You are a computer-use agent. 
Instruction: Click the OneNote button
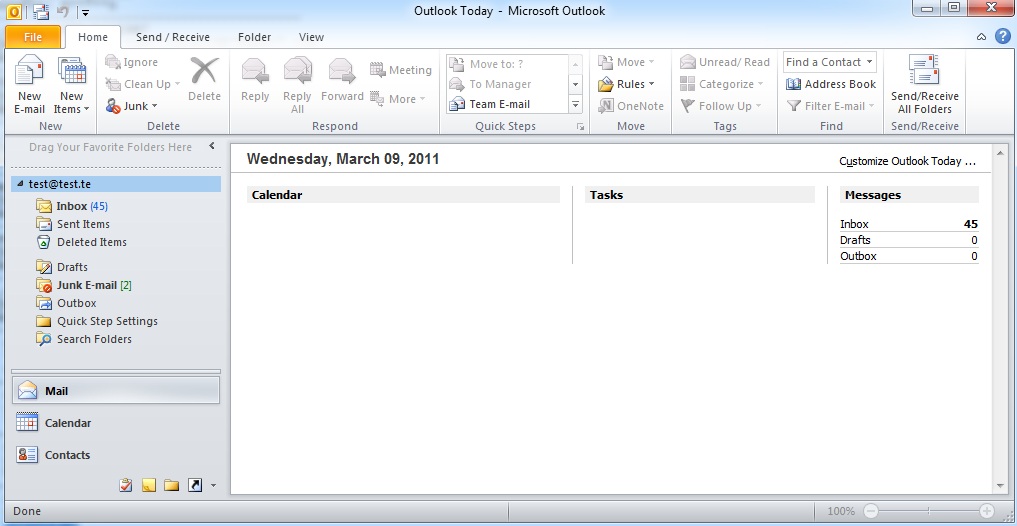click(x=630, y=106)
